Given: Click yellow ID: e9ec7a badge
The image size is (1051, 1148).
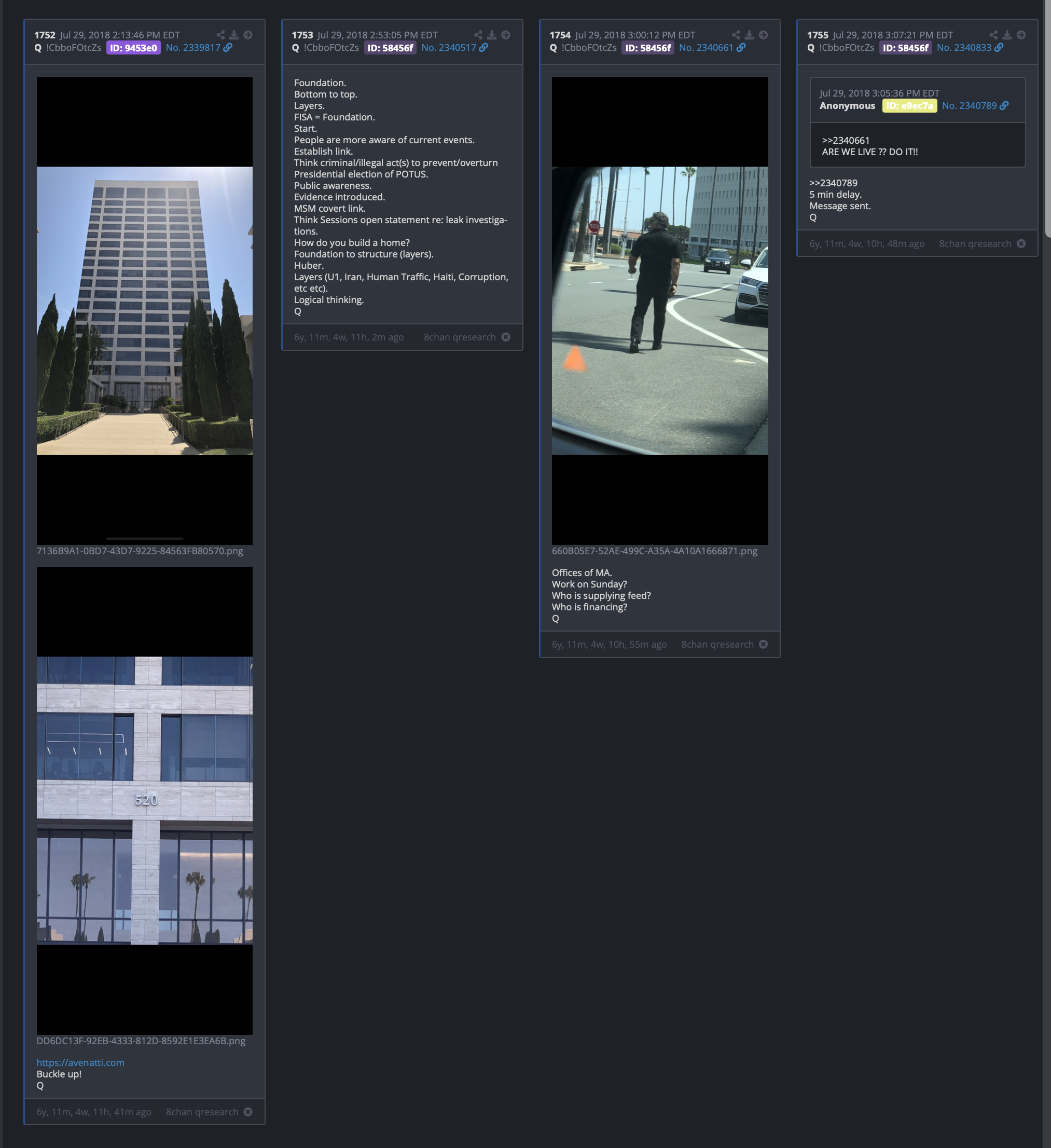Looking at the screenshot, I should tap(909, 106).
